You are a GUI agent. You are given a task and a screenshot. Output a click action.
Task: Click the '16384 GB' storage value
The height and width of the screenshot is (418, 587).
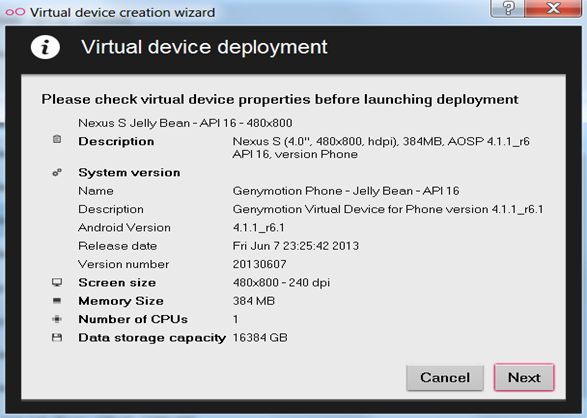pos(260,338)
